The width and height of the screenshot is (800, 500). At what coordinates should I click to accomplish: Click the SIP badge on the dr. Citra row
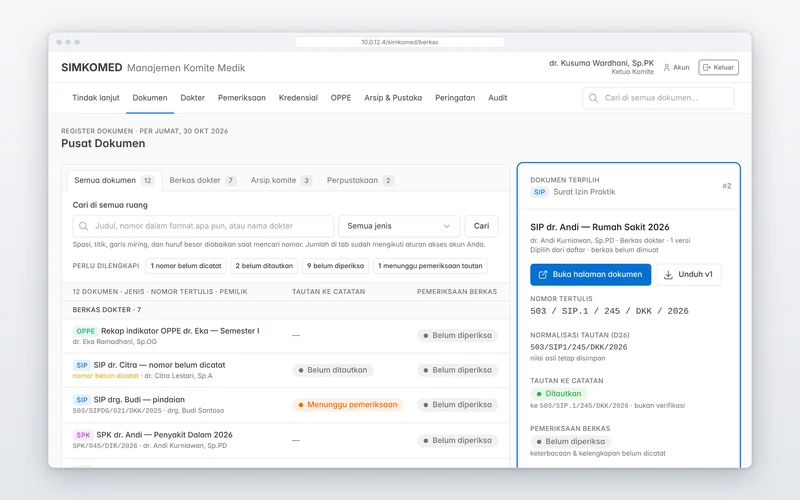pos(82,365)
